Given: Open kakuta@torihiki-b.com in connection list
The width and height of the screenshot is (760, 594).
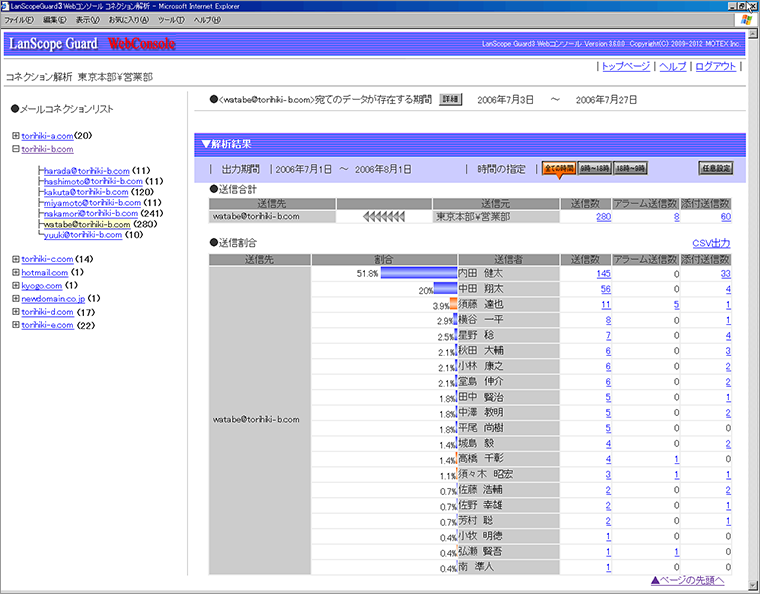Looking at the screenshot, I should pyautogui.click(x=86, y=192).
